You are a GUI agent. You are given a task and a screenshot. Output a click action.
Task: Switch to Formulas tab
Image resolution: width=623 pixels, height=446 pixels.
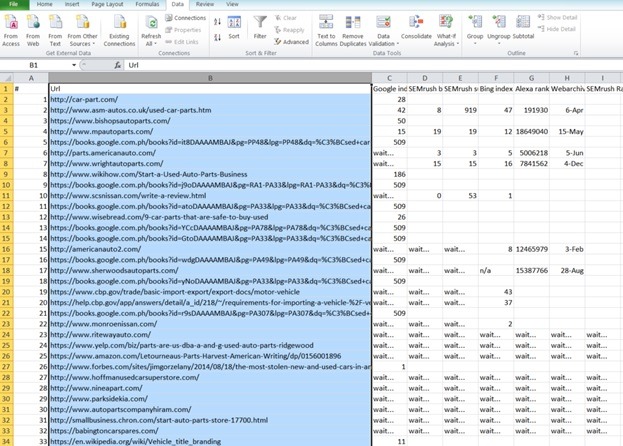147,4
